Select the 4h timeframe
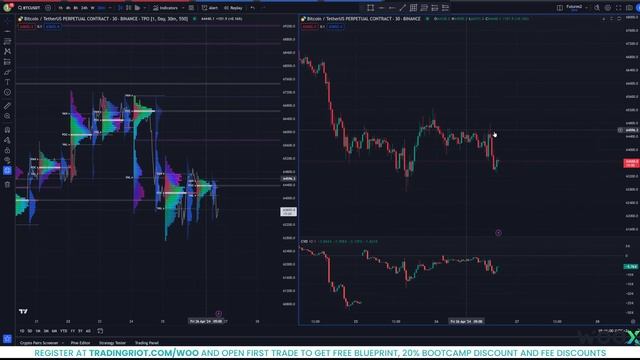The image size is (640, 360). pyautogui.click(x=68, y=8)
